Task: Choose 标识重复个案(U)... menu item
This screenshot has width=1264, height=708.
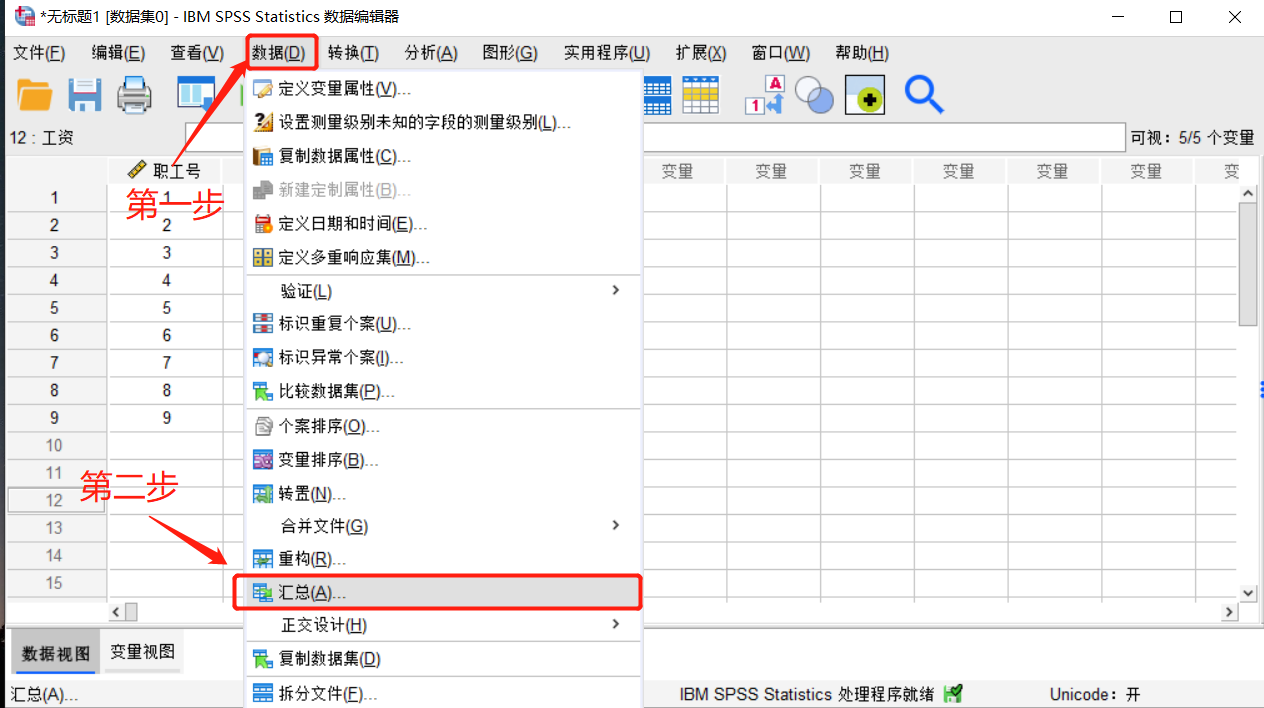Action: (x=443, y=324)
